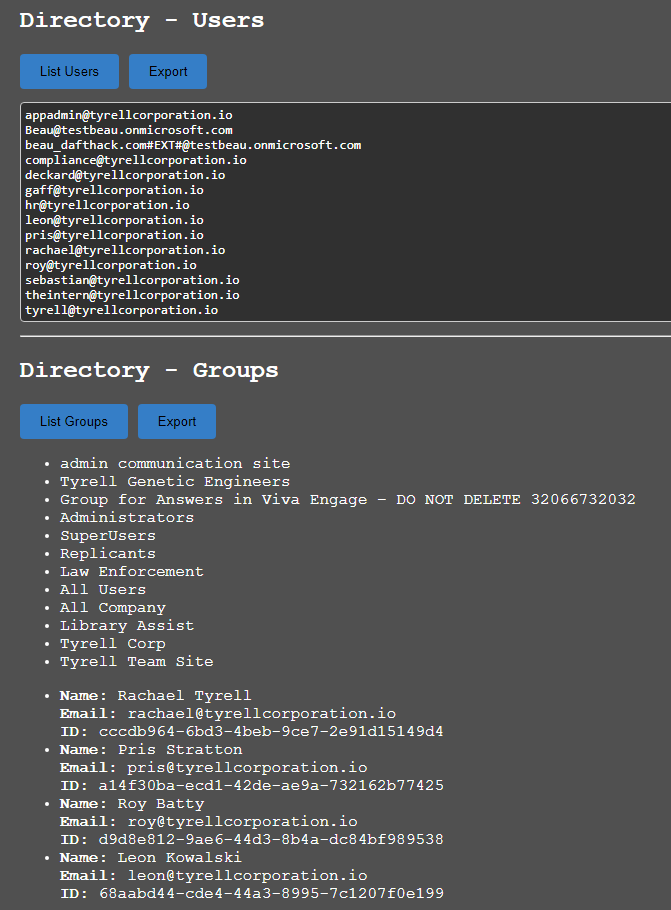Screen dimensions: 671x910
Task: Click the Directory - Groups heading
Action: pyautogui.click(x=149, y=371)
